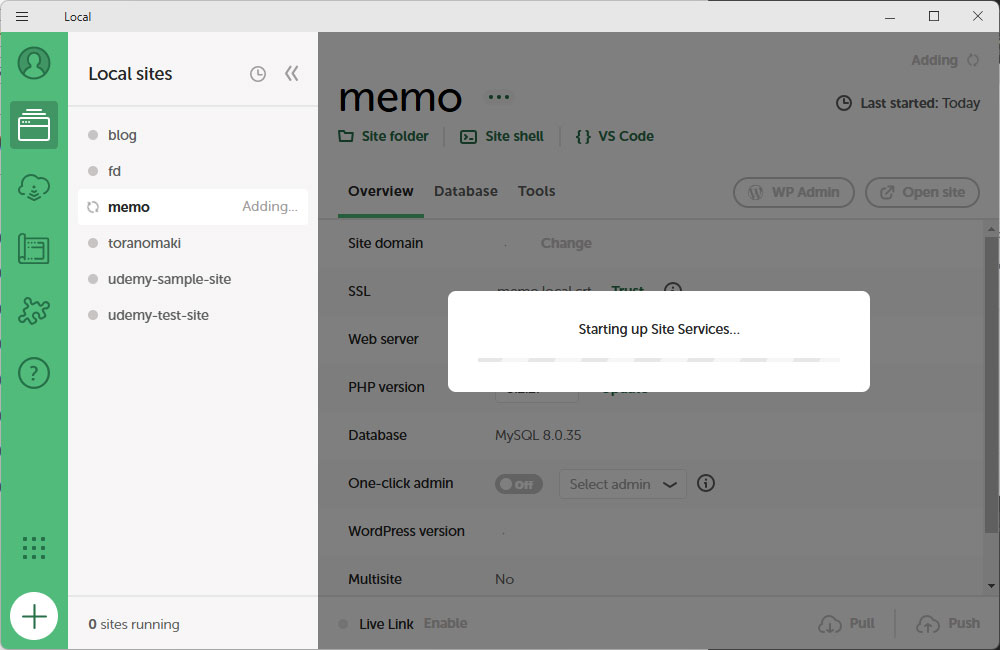The image size is (1000, 650).
Task: Open the Add-ons puzzle icon
Action: (34, 311)
